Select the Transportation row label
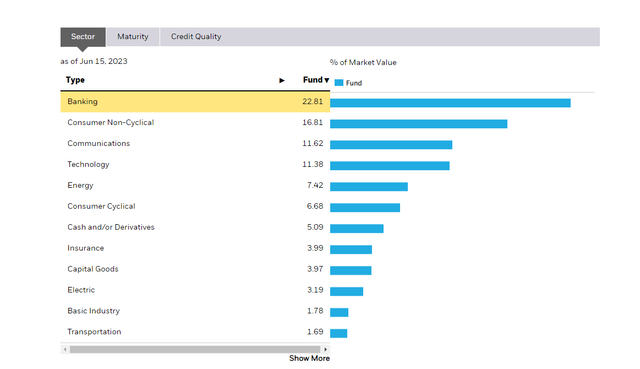The image size is (640, 369). coord(94,332)
